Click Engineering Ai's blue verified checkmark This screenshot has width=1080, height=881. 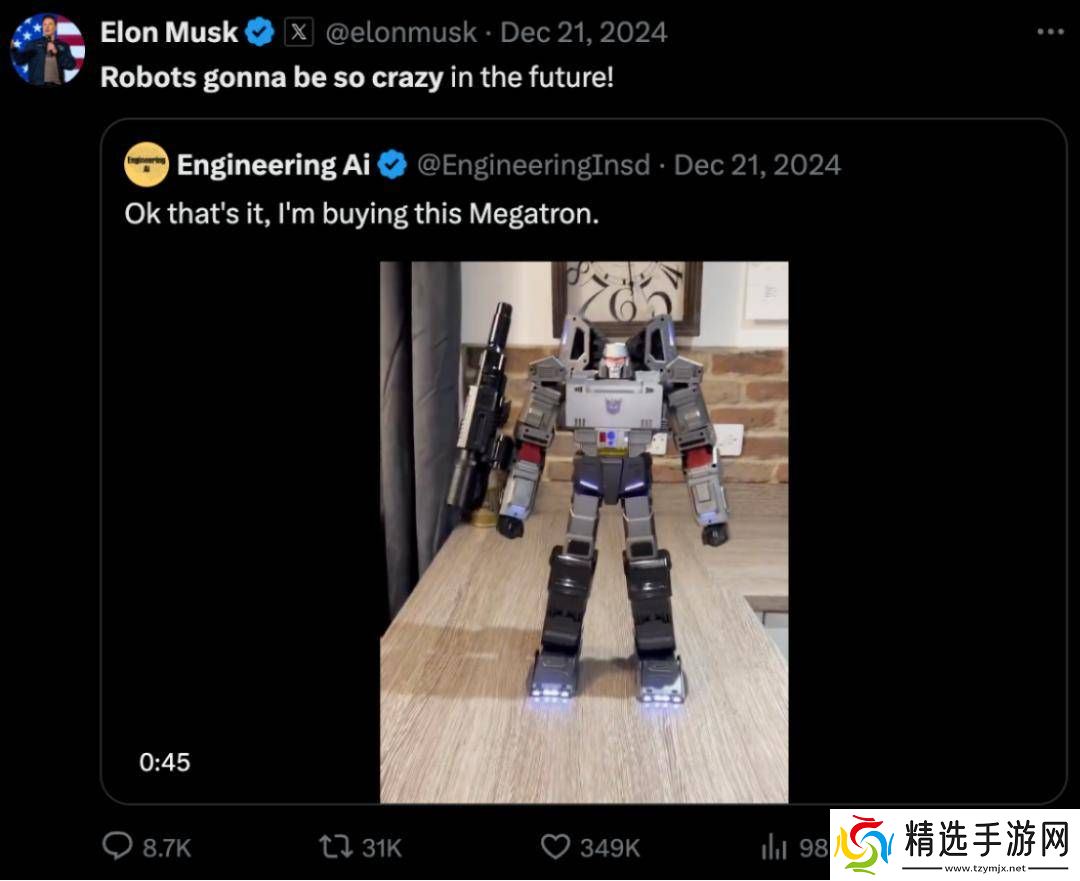[x=393, y=165]
